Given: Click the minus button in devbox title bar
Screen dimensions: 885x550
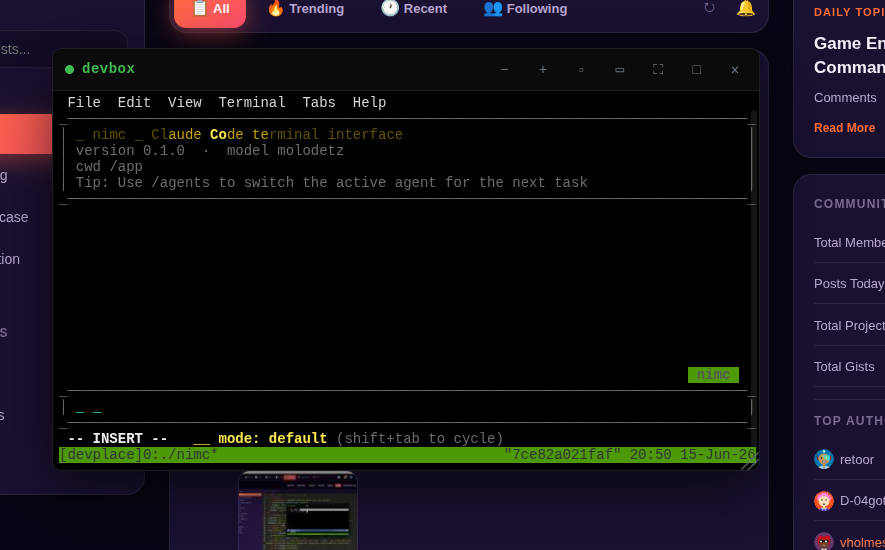Looking at the screenshot, I should pos(505,69).
